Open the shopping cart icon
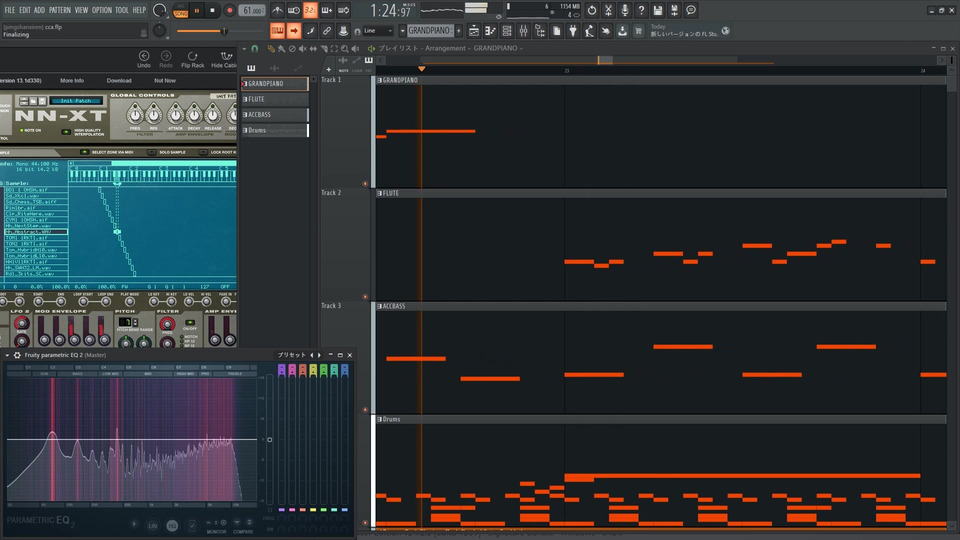The image size is (960, 540). point(639,31)
